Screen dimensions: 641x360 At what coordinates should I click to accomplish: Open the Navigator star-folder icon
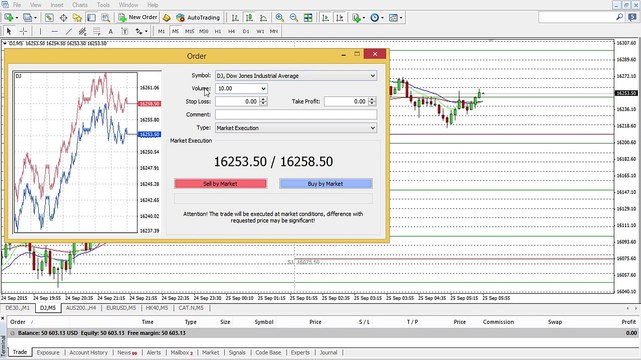(x=77, y=18)
